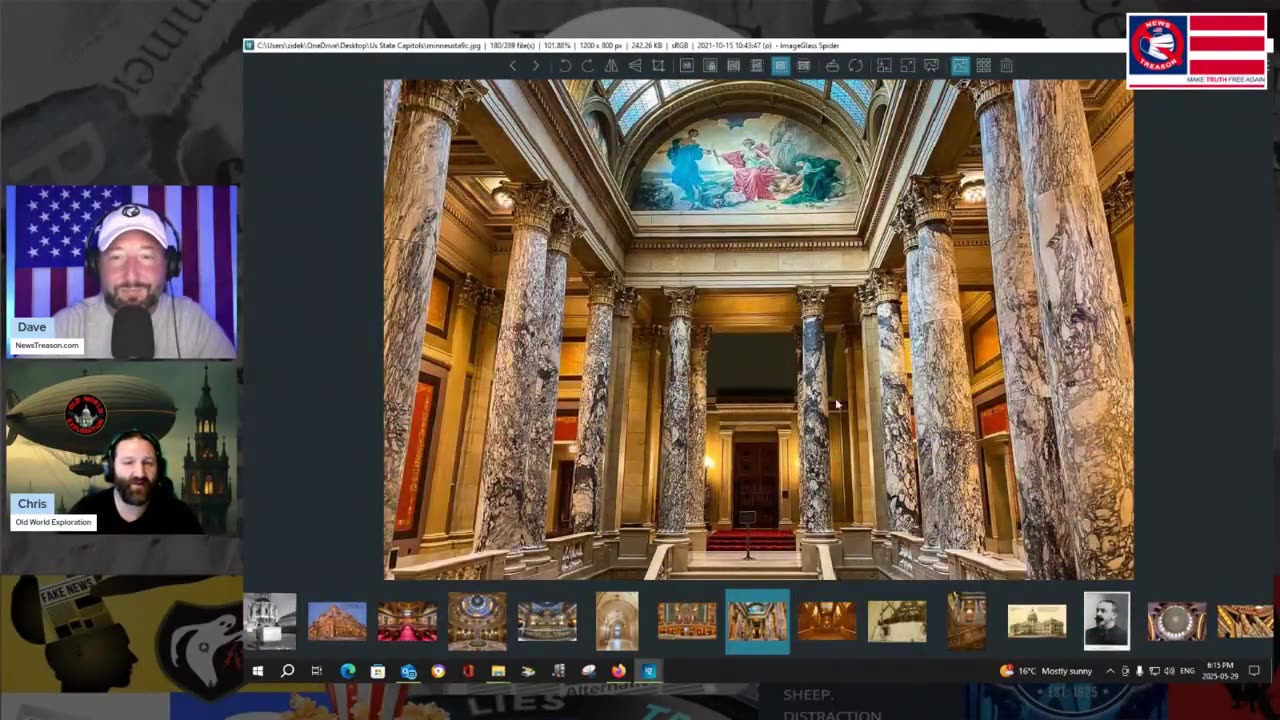The height and width of the screenshot is (720, 1280).
Task: Enable Lock Zoom Ratio mode
Action: (x=710, y=66)
